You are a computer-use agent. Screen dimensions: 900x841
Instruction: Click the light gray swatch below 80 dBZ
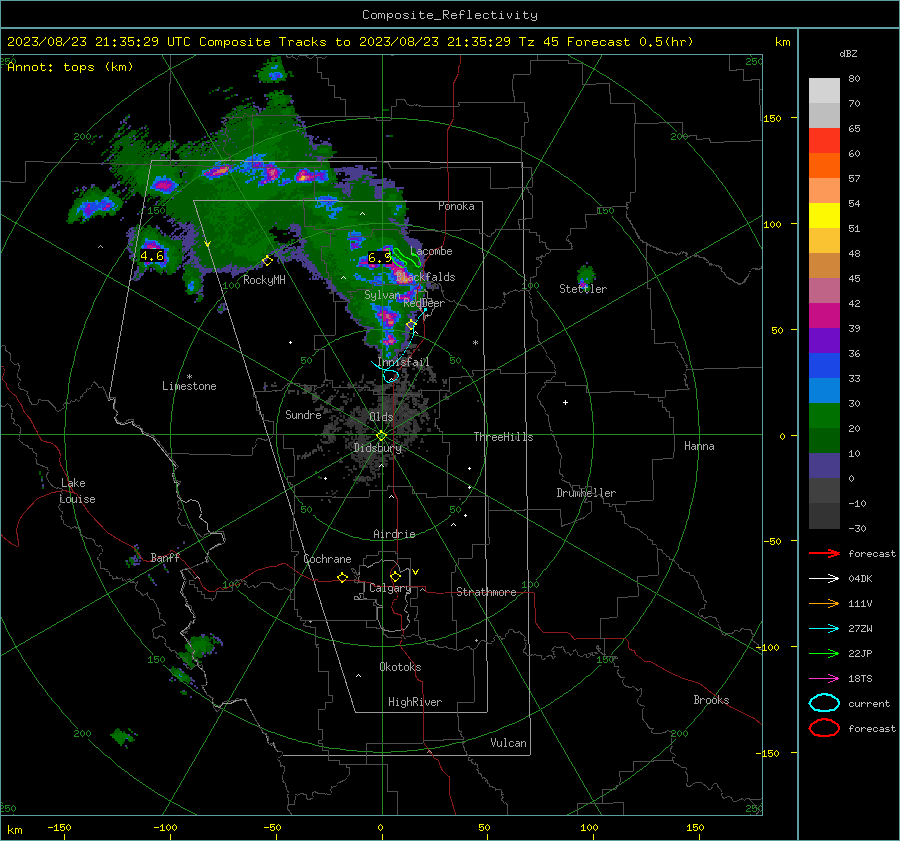click(824, 91)
